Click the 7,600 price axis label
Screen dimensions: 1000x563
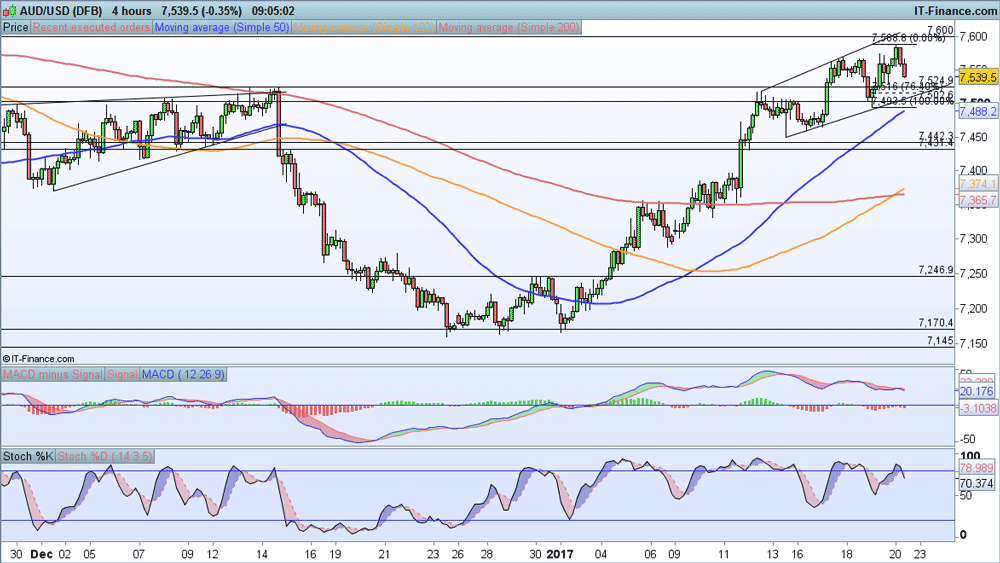[974, 36]
